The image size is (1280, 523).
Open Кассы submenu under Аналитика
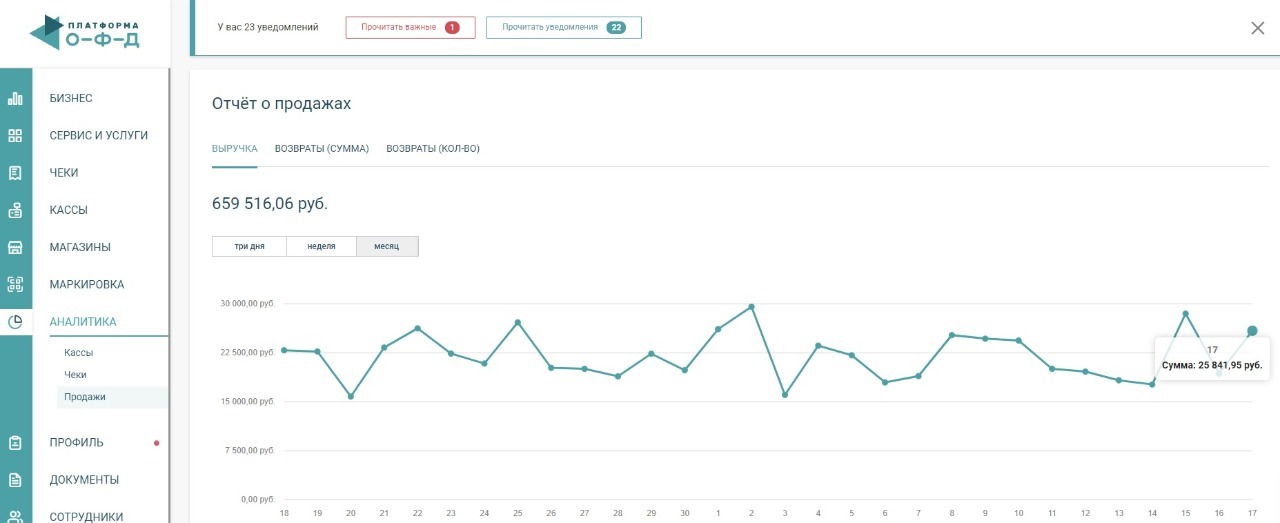pos(78,353)
